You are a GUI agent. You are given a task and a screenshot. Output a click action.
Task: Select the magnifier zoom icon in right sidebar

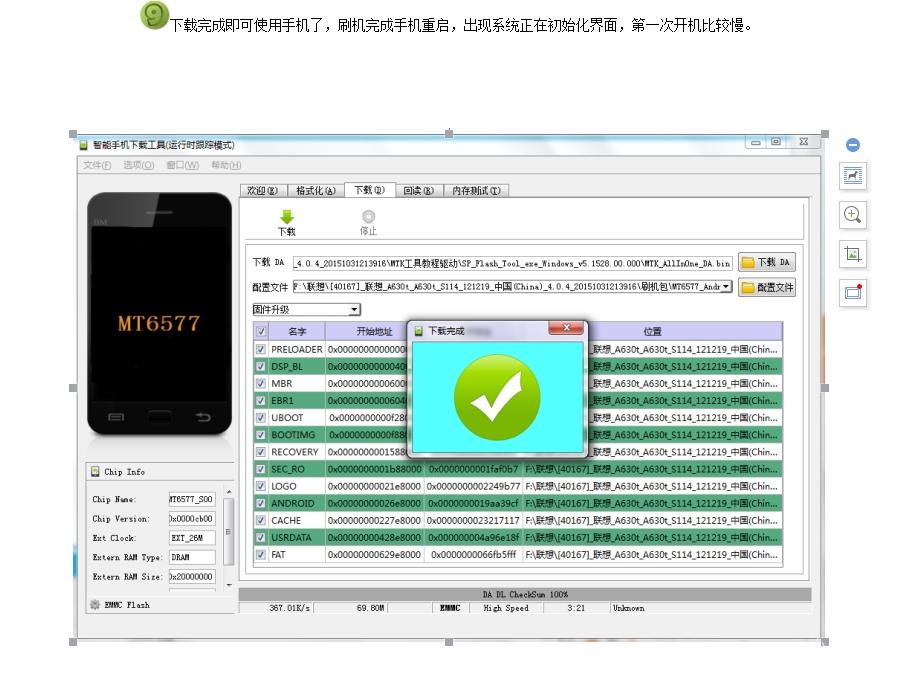tap(852, 215)
